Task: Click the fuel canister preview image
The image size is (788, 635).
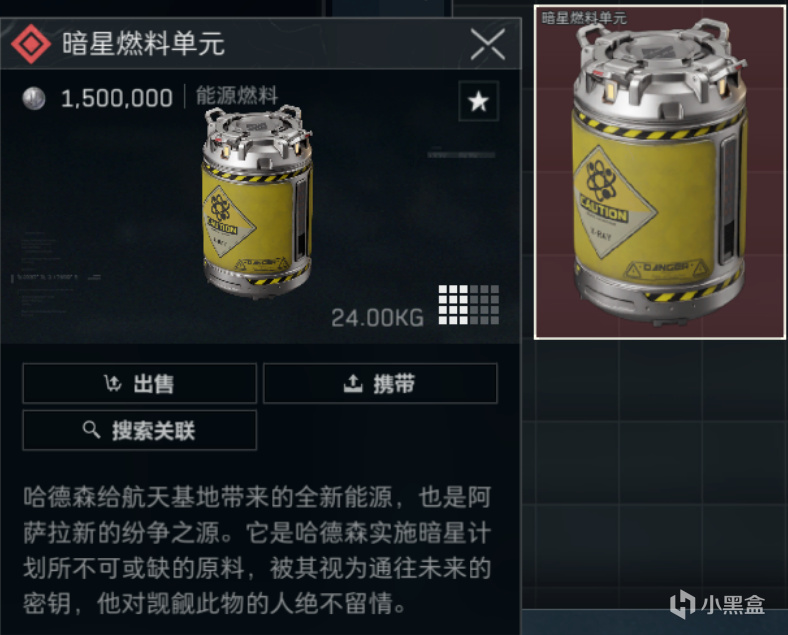Action: click(257, 202)
